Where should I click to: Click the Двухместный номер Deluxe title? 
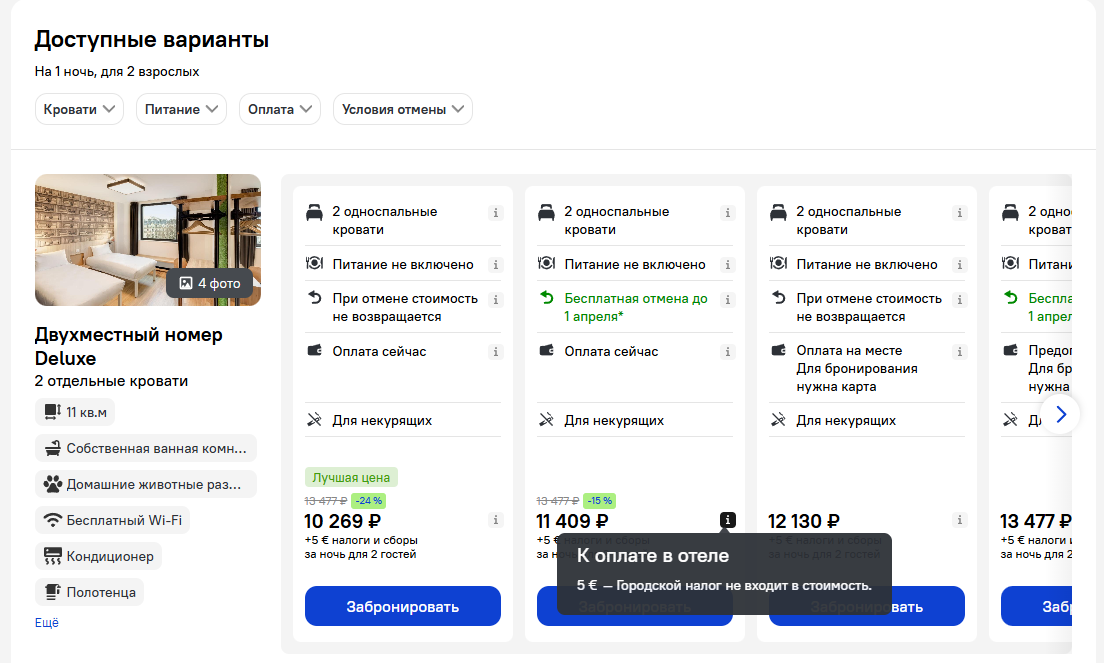[x=129, y=346]
